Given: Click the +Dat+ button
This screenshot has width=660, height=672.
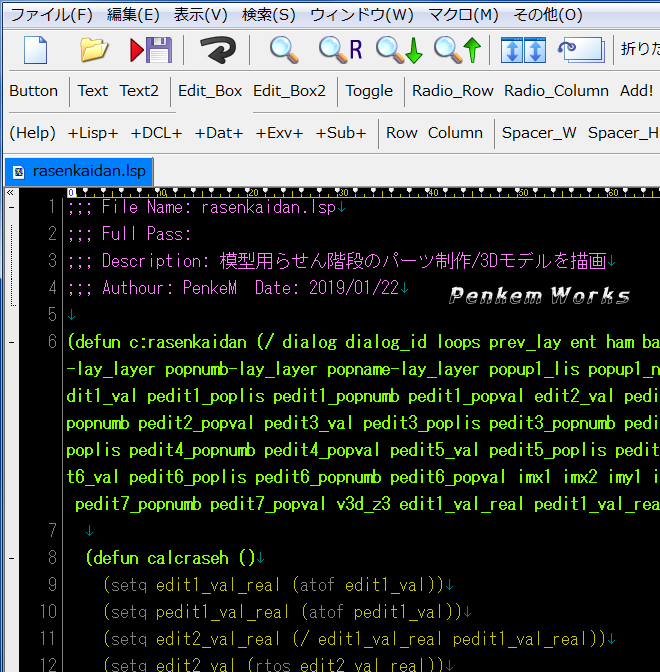Looking at the screenshot, I should tap(219, 133).
